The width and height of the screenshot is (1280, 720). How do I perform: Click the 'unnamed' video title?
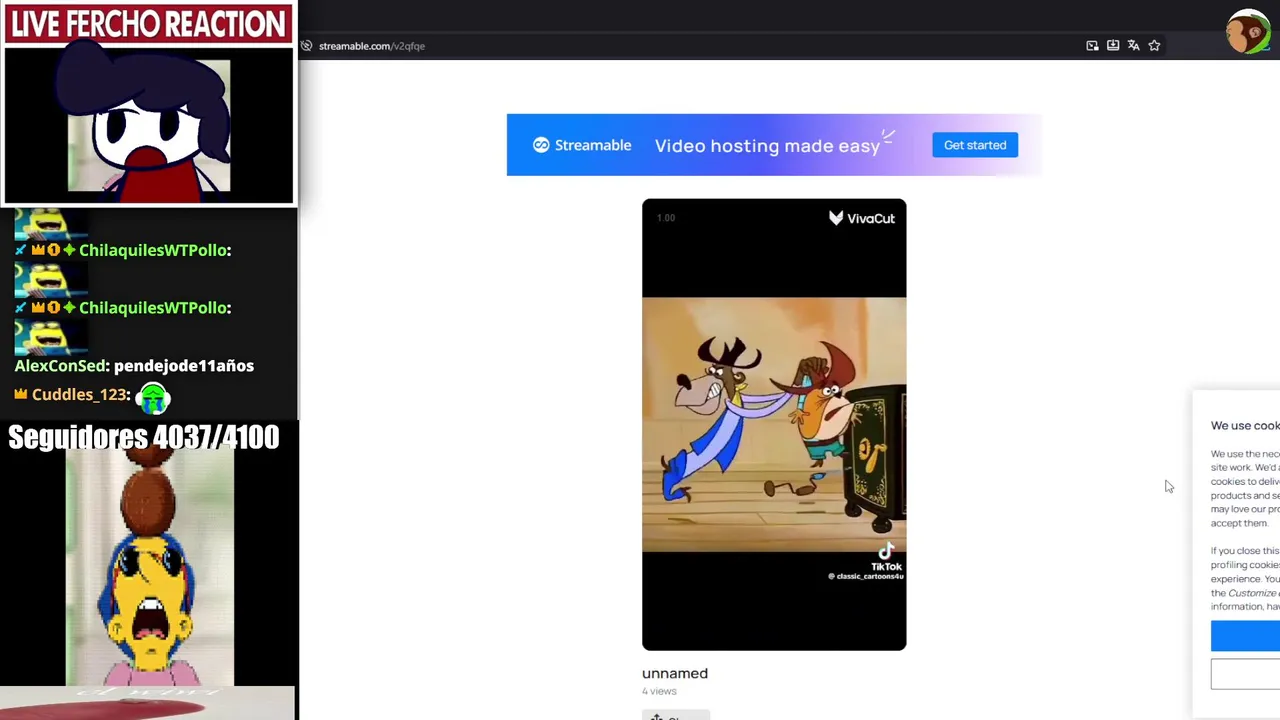point(675,673)
